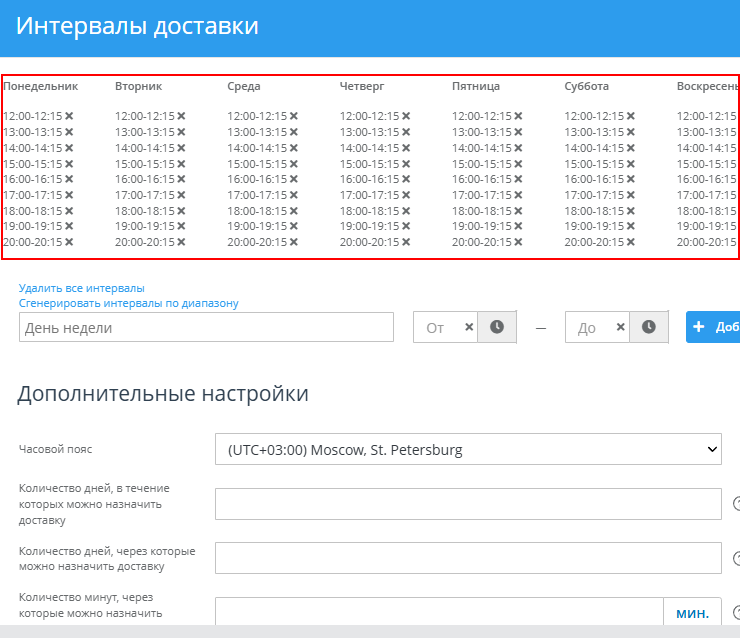Clear the От time field

click(x=469, y=327)
